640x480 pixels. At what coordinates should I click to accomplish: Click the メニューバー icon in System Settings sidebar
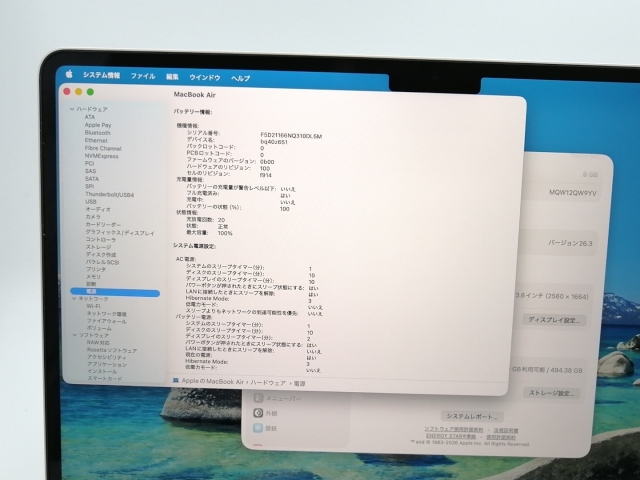258,398
